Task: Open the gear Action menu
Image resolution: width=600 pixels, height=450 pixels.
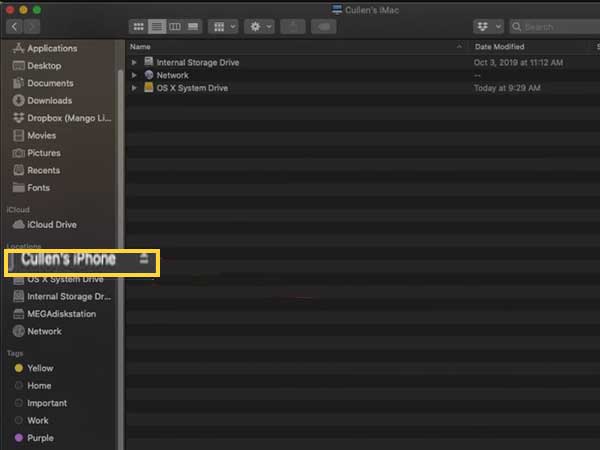Action: [259, 27]
